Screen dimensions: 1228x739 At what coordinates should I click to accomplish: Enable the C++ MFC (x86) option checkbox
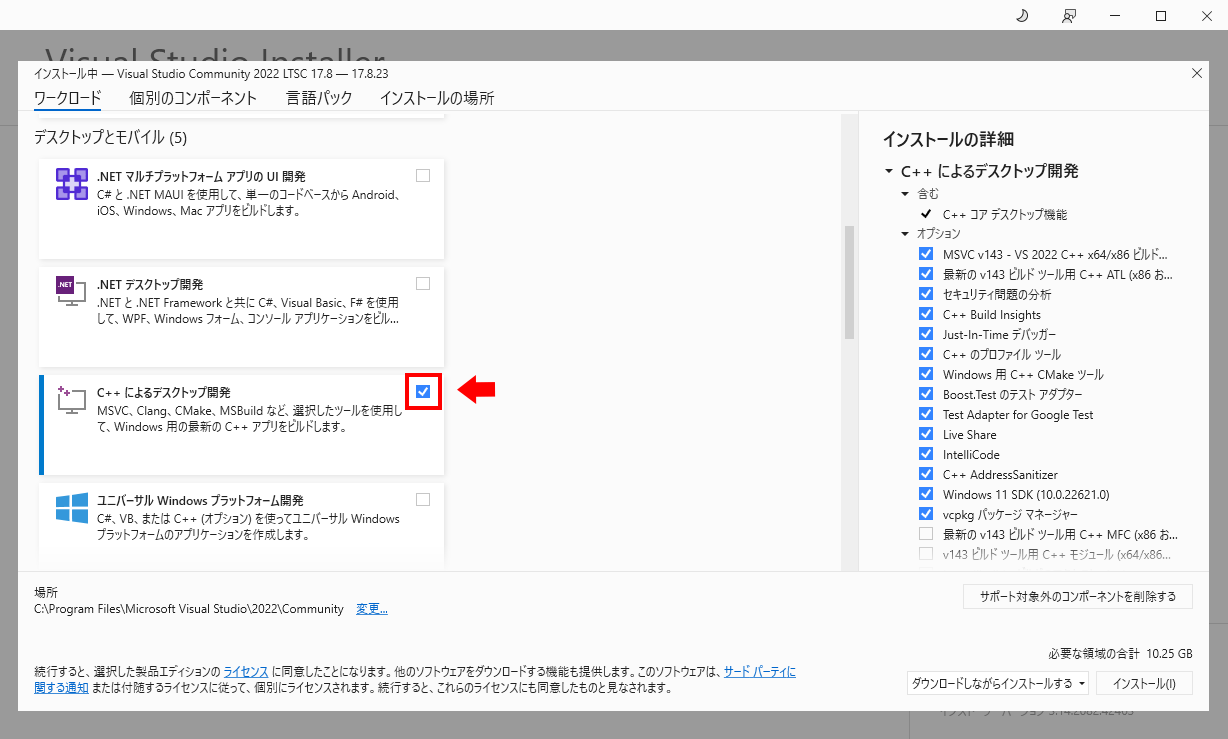click(x=925, y=534)
